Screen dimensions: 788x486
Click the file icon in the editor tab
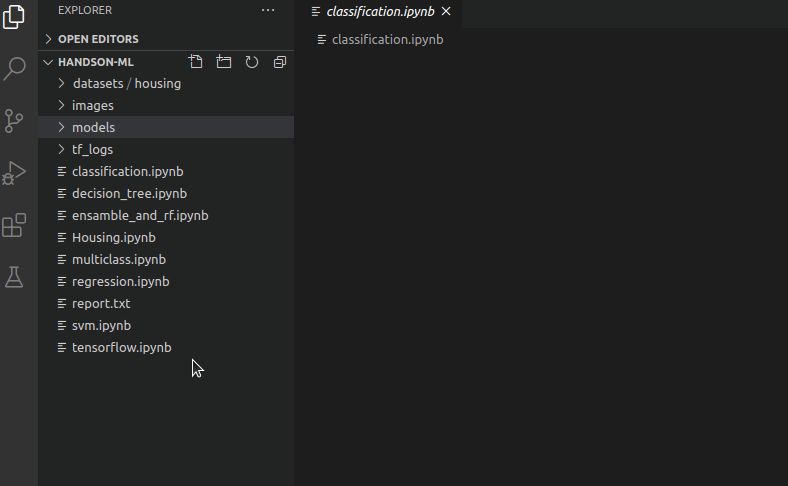tap(316, 12)
